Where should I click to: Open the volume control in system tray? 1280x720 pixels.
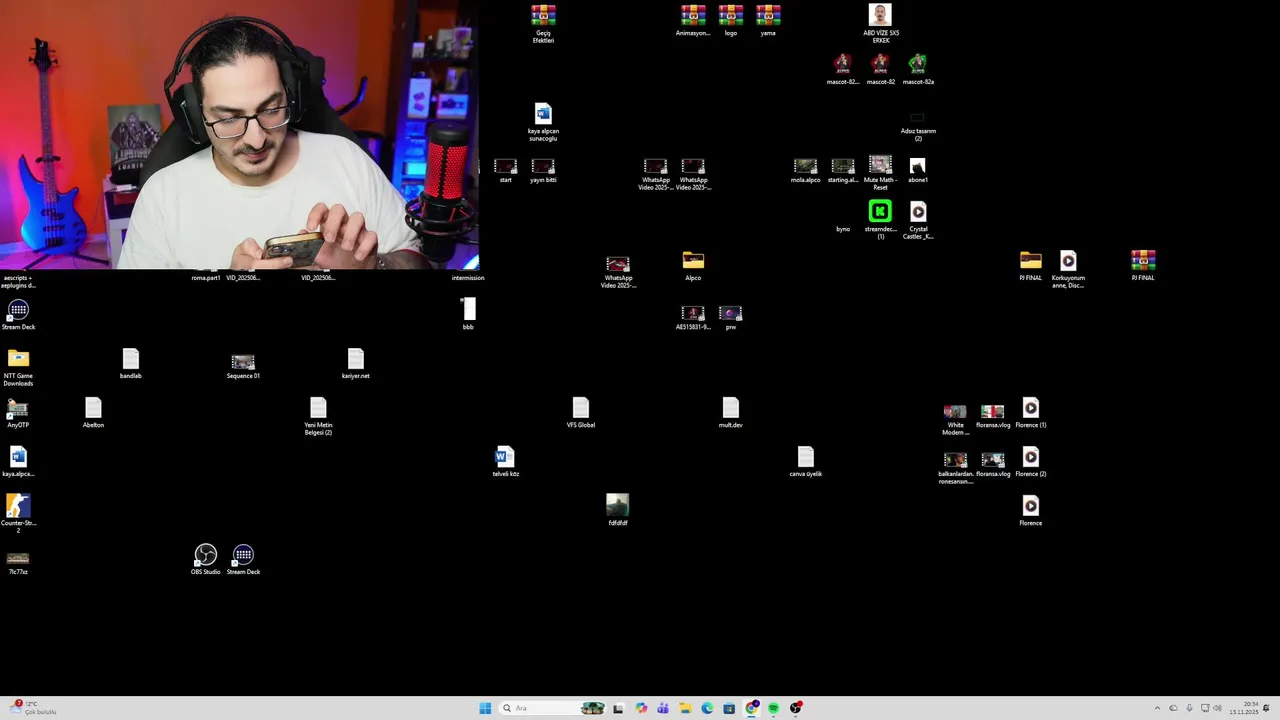point(1217,708)
